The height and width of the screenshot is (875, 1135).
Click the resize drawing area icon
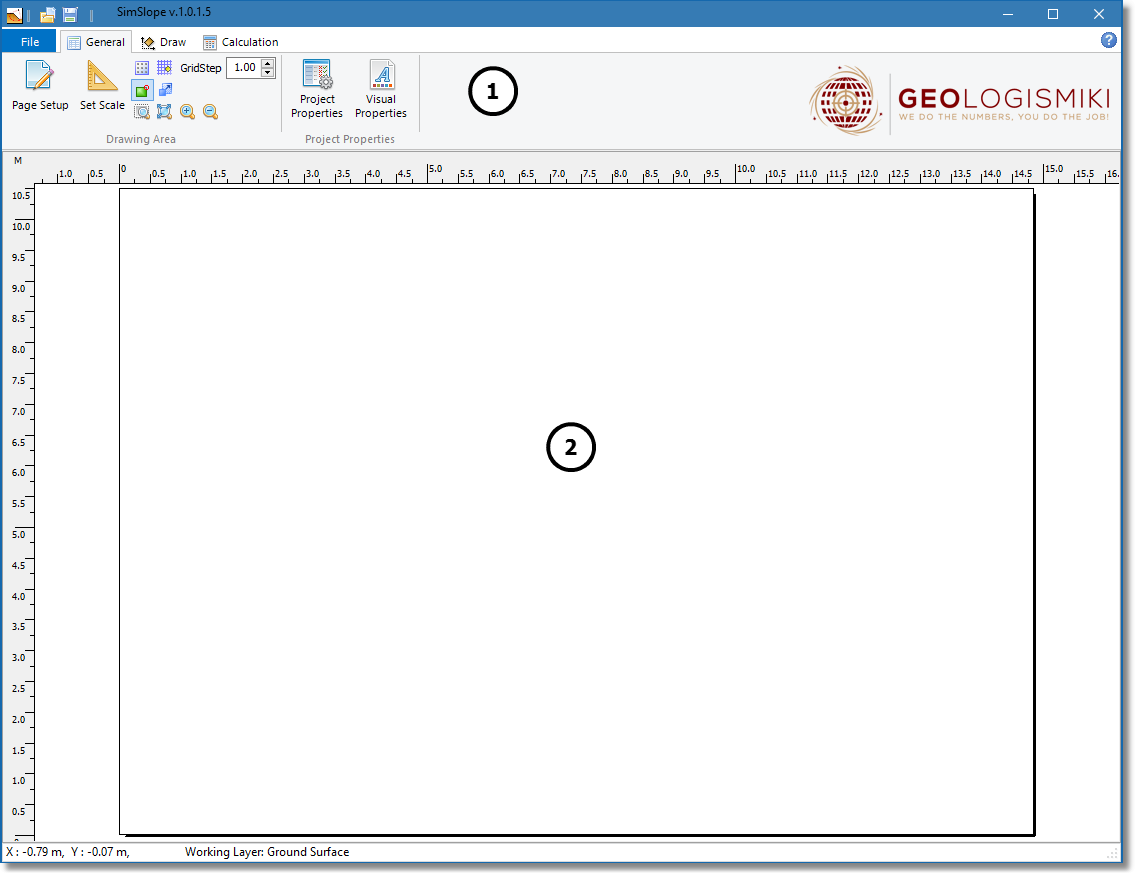(x=164, y=89)
